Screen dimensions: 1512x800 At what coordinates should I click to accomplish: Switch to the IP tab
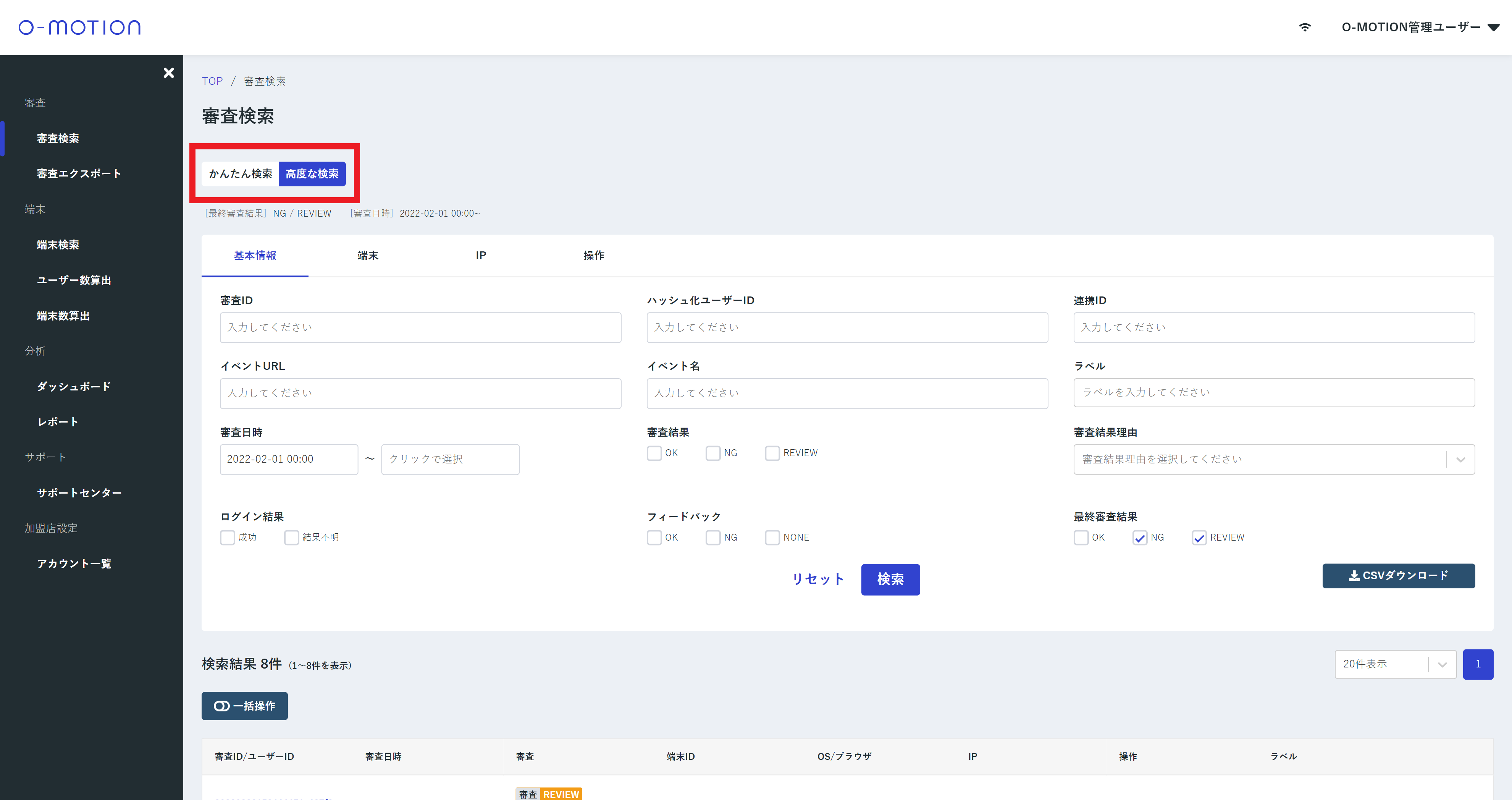[481, 256]
